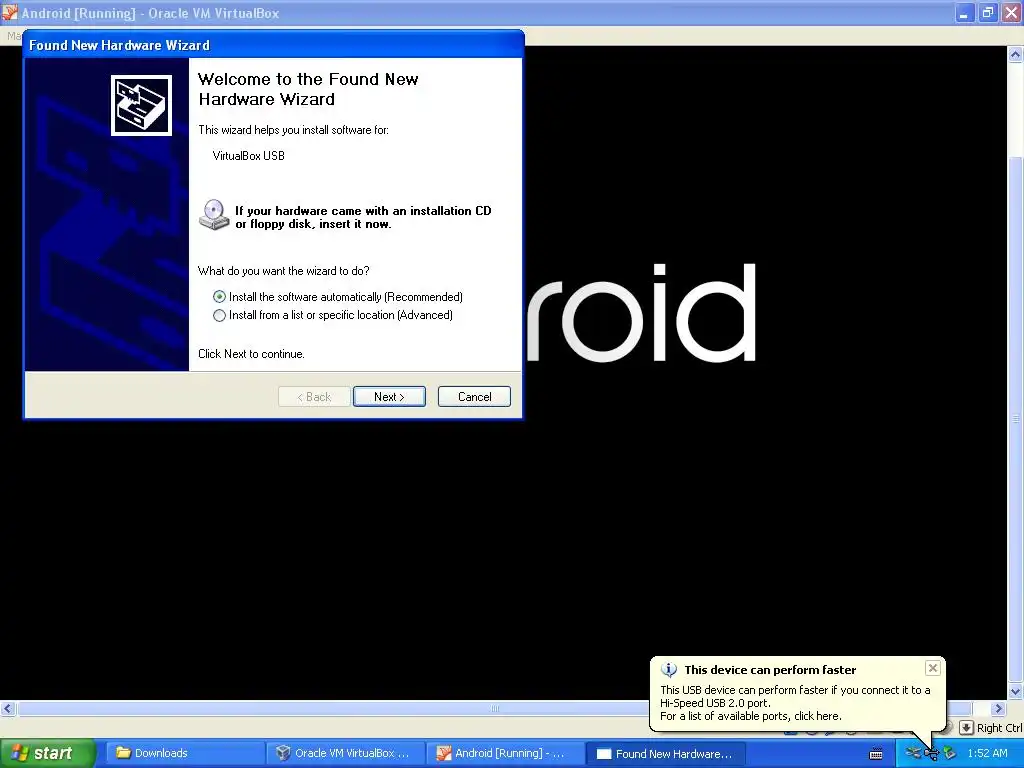Restore down the Android VirtualBox window

tap(987, 12)
